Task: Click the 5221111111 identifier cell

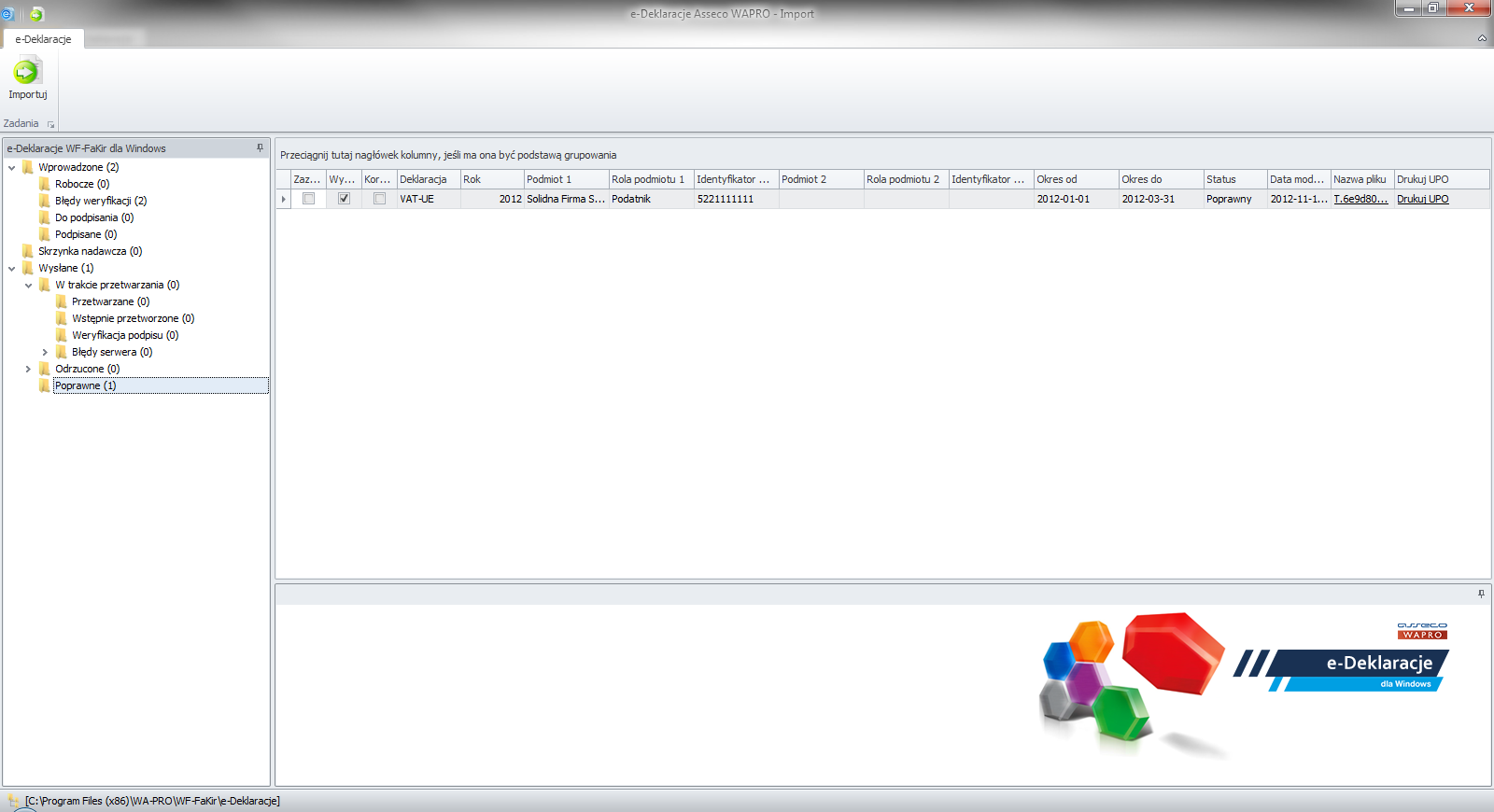Action: click(x=736, y=199)
